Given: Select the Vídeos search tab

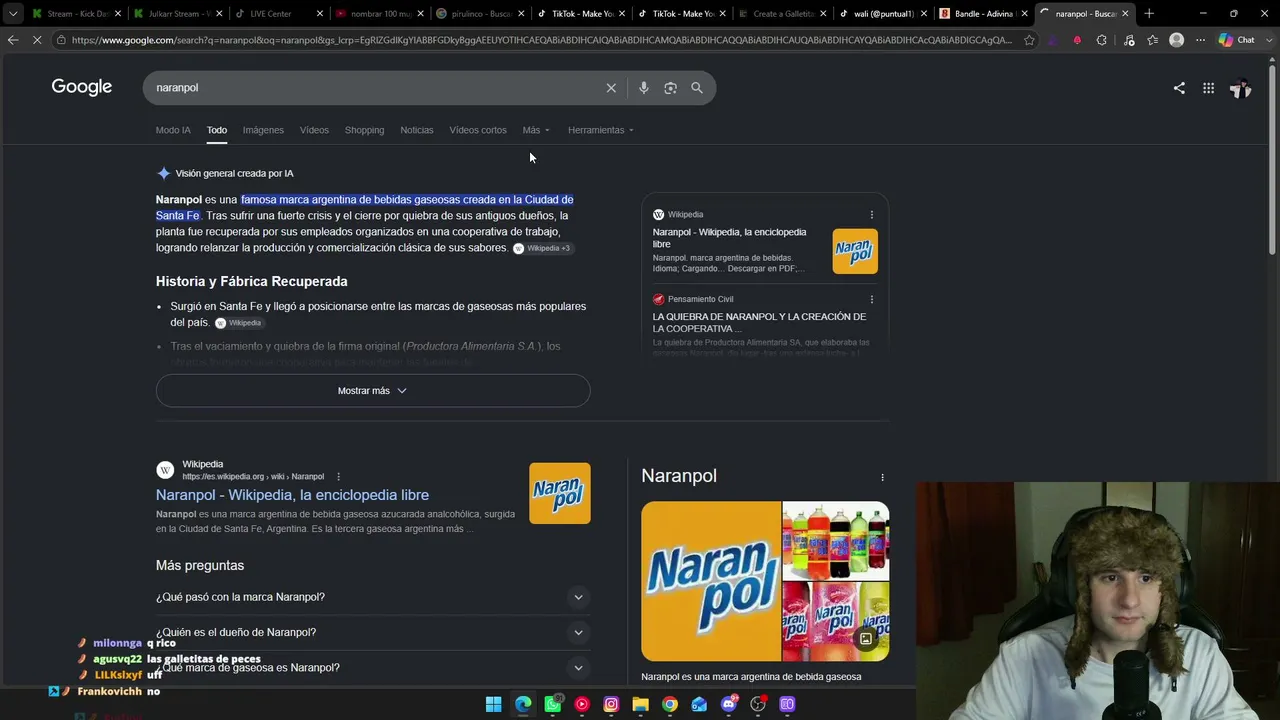Looking at the screenshot, I should pos(314,130).
